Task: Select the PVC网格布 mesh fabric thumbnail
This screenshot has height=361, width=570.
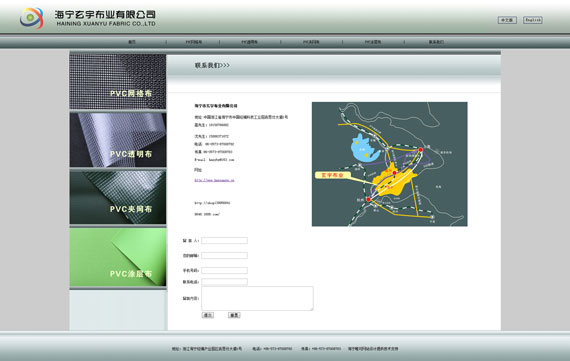Action: pos(118,81)
